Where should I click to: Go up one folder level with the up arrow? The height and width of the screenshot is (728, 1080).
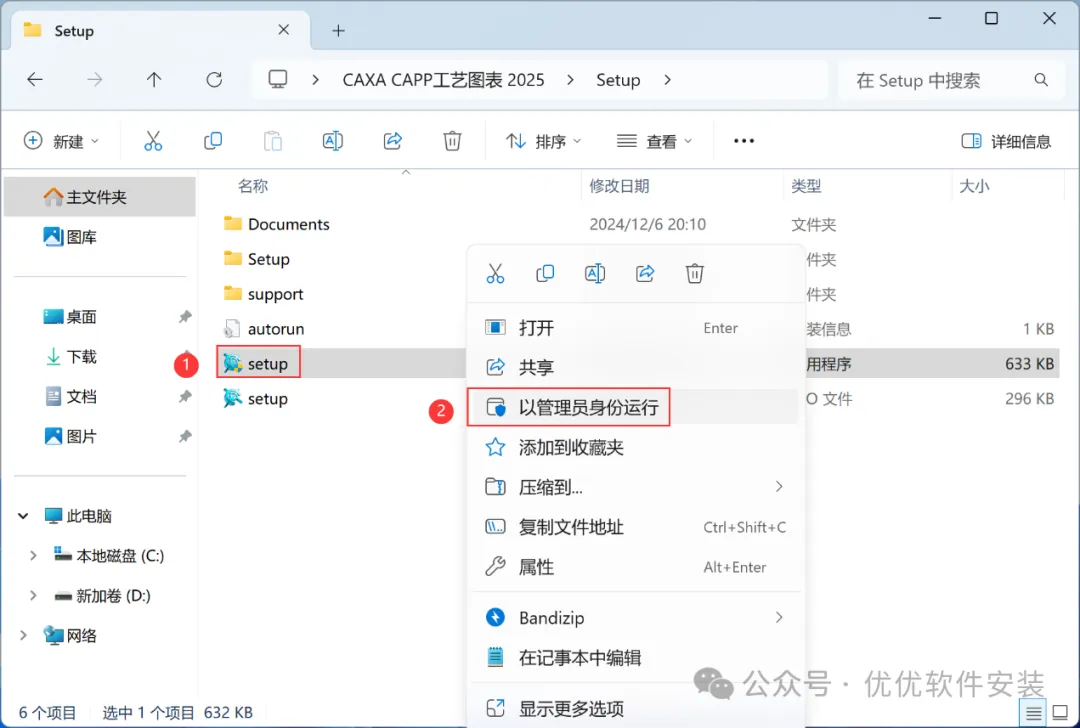[x=154, y=80]
